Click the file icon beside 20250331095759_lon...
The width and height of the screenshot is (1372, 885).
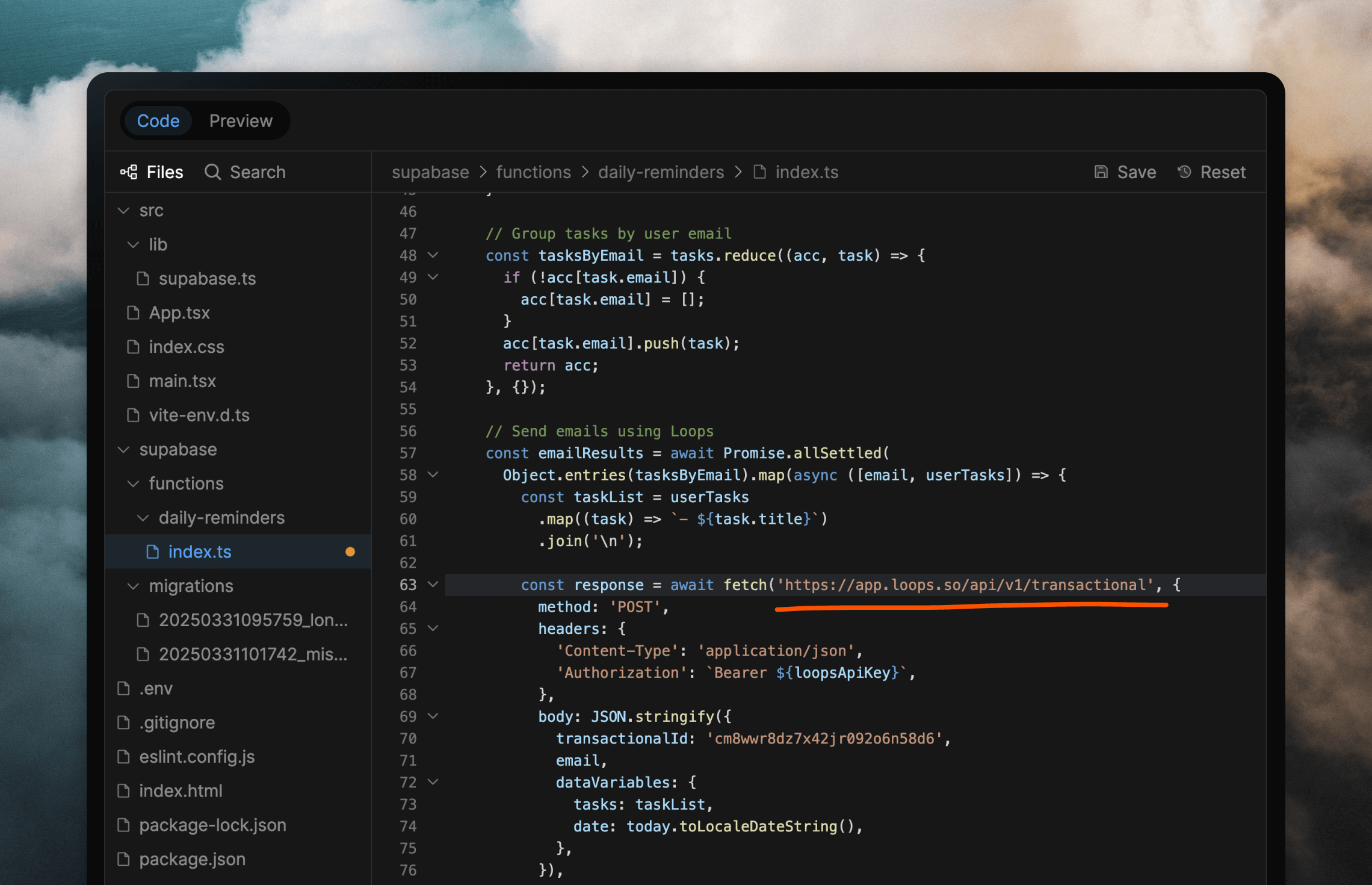pyautogui.click(x=143, y=620)
